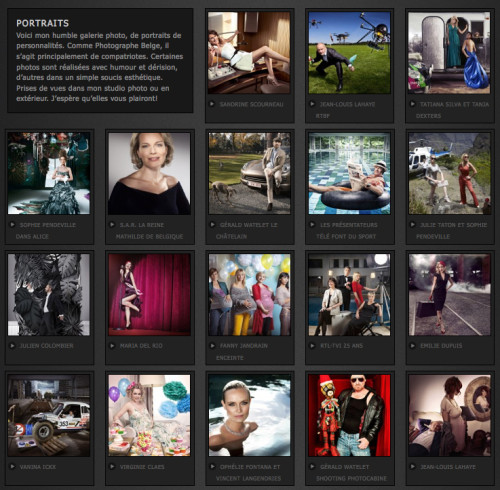Click arrow icon beside last-row Jean-Louis Lahaye caption
Screen dimensions: 500x490
click(x=413, y=466)
